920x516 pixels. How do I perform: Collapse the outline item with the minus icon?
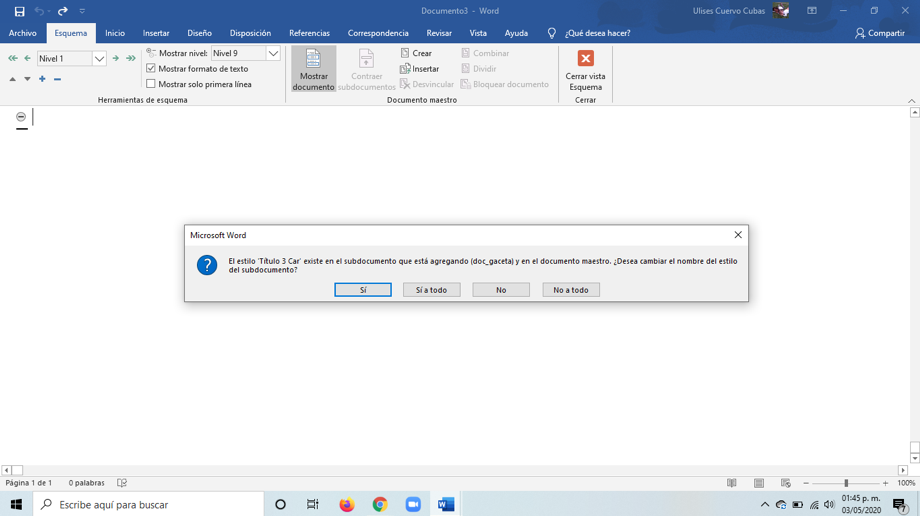(58, 79)
